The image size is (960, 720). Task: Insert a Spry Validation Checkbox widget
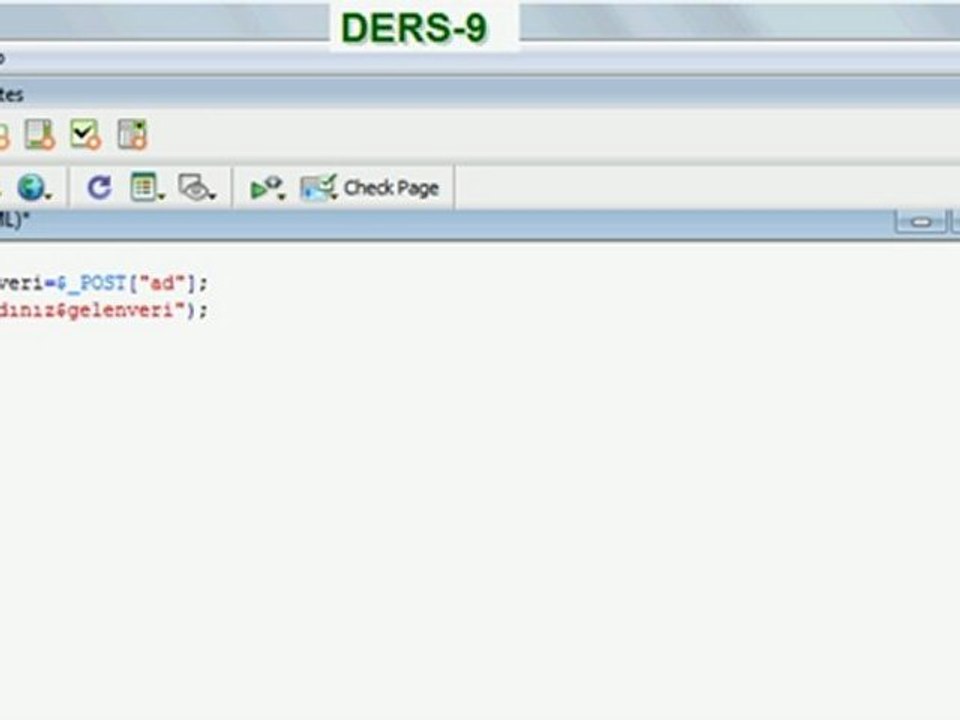tap(85, 134)
